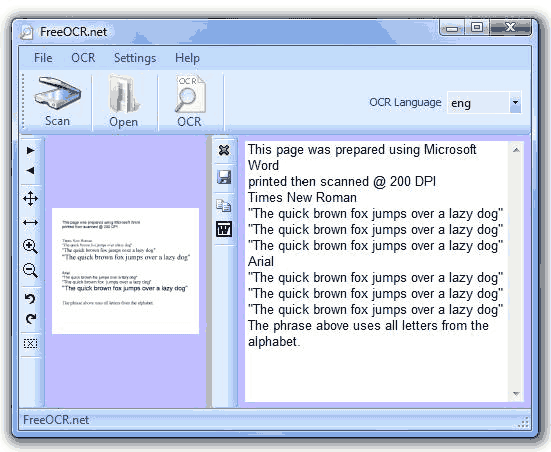Zoom in on the scanned image
The height and width of the screenshot is (452, 551).
click(x=31, y=246)
